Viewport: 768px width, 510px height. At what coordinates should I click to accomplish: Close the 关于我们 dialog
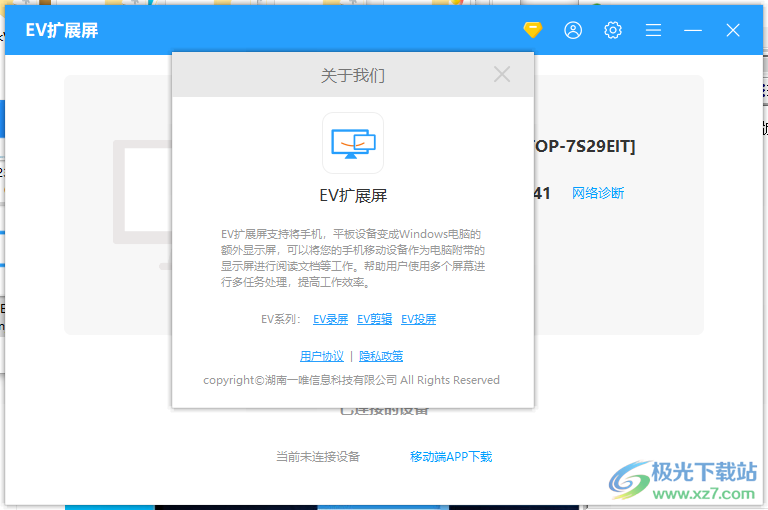tap(502, 74)
